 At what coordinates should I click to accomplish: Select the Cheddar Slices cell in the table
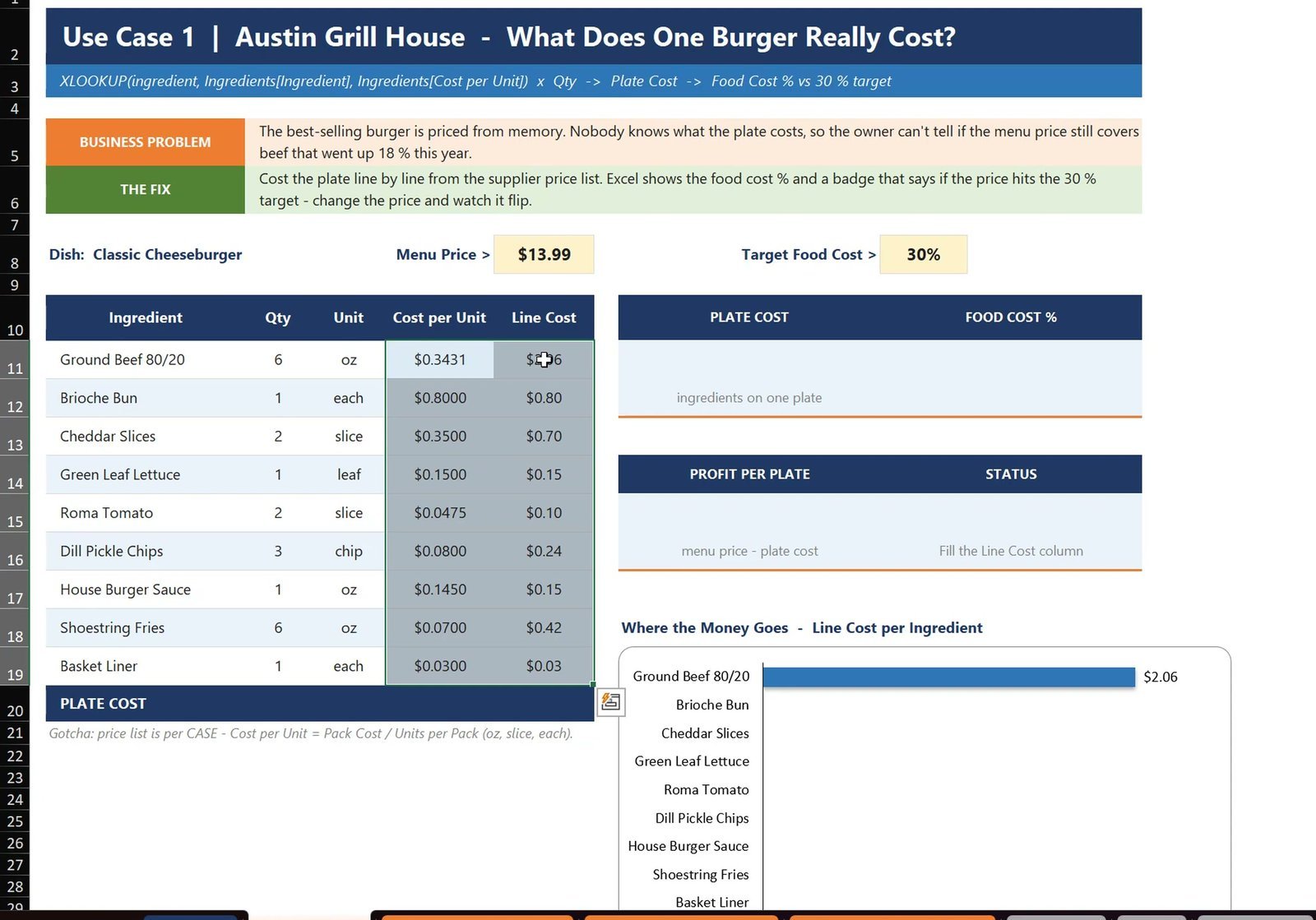[146, 437]
